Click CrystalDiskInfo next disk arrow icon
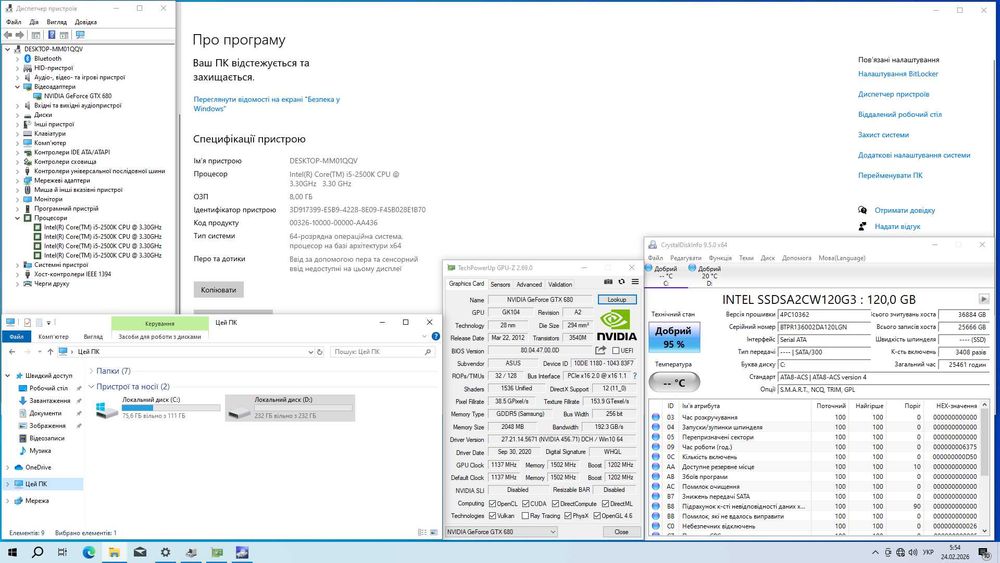This screenshot has height=563, width=1000. [x=984, y=299]
